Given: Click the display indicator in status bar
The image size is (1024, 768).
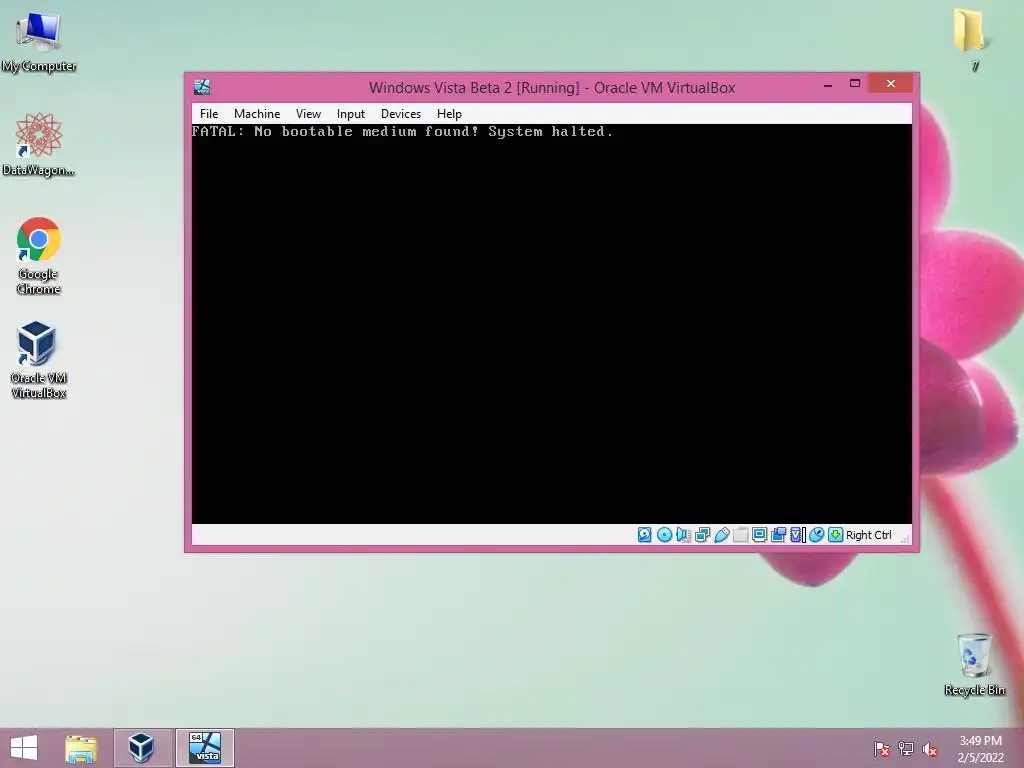Looking at the screenshot, I should point(760,535).
